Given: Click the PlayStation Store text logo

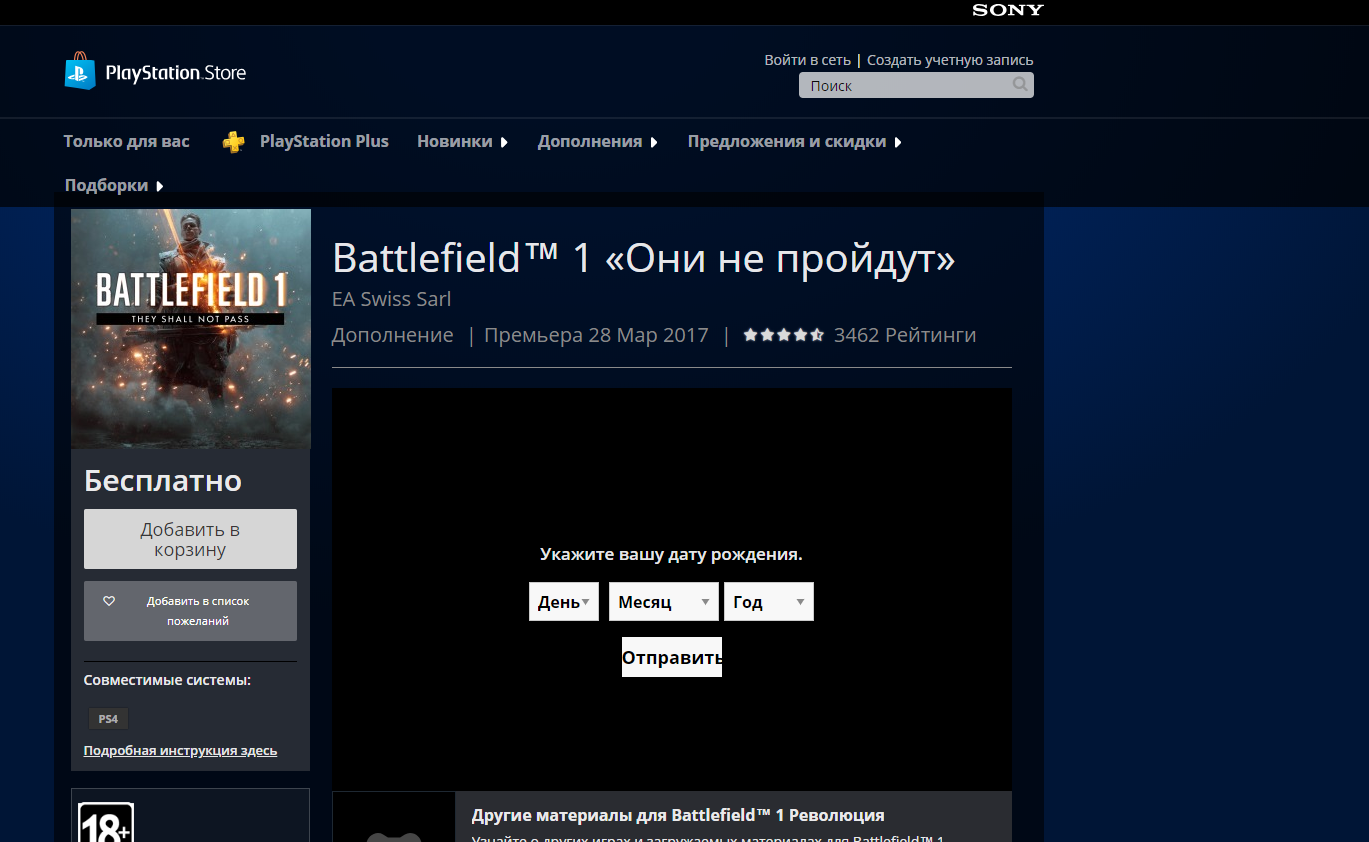Looking at the screenshot, I should (x=176, y=73).
